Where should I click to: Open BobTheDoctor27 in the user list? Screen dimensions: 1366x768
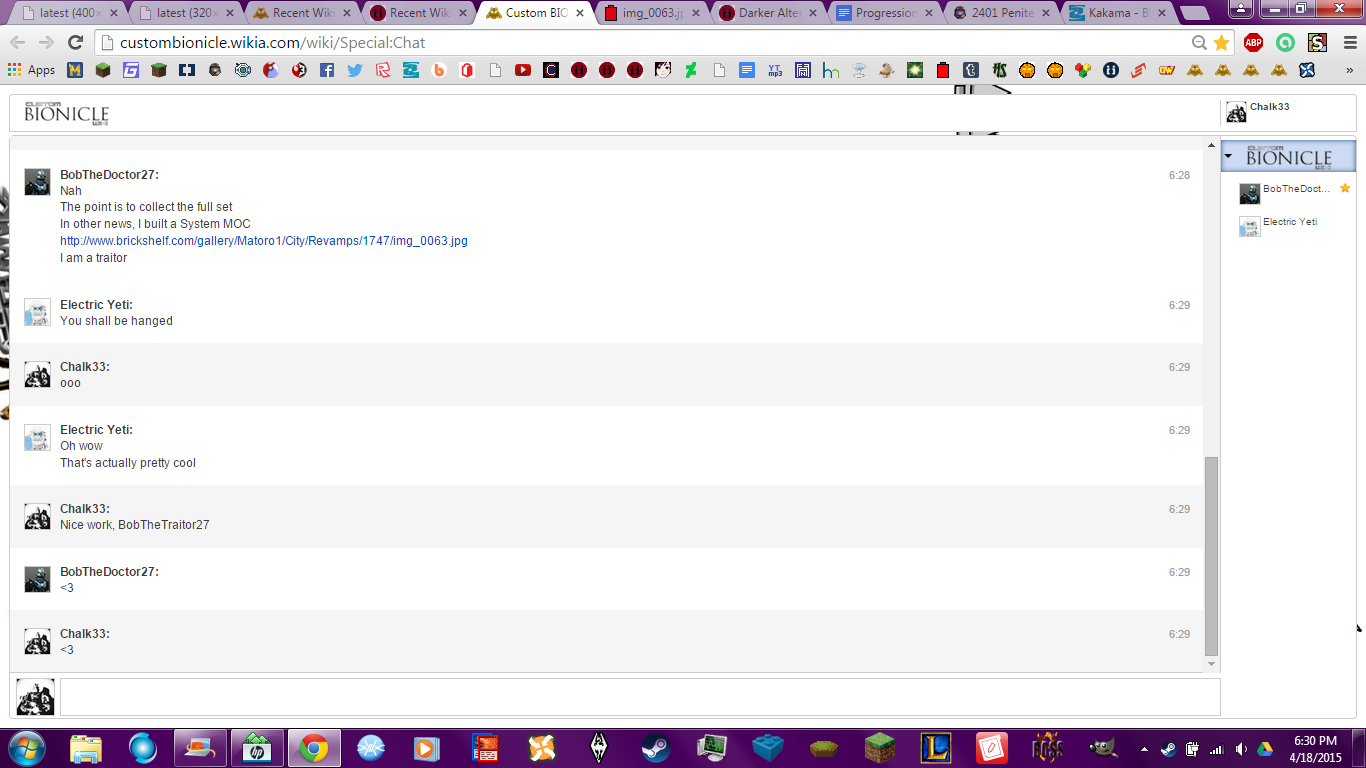(1296, 189)
